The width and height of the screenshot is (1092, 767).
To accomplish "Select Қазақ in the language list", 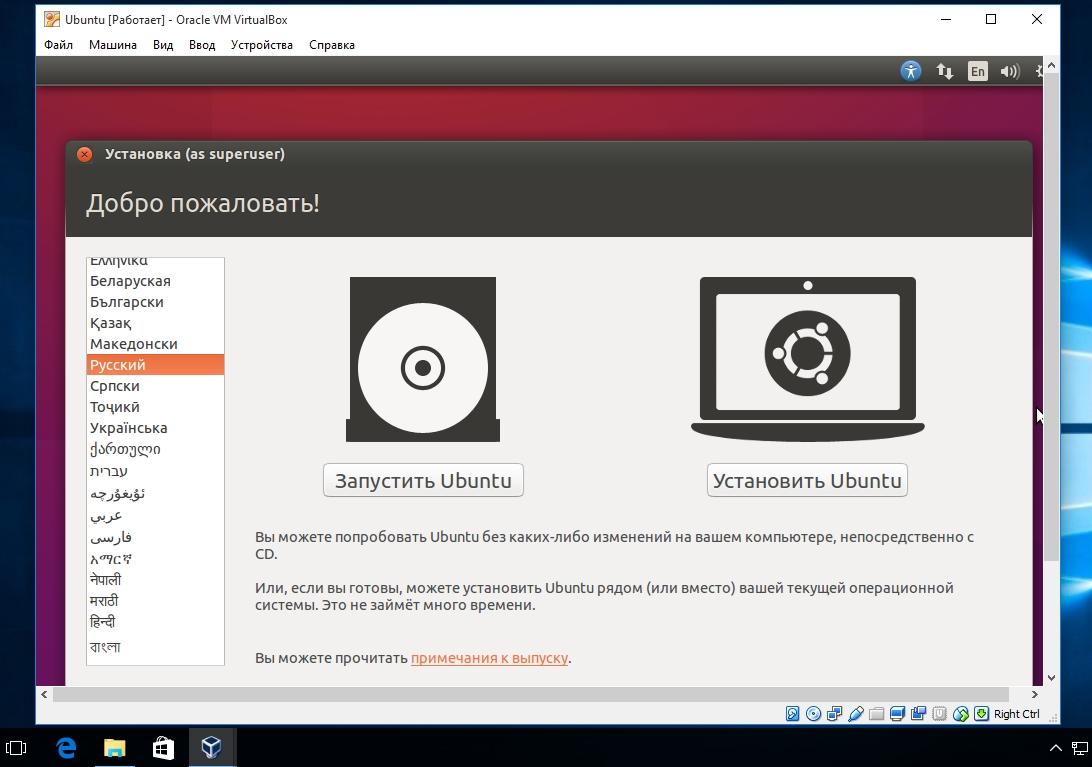I will tap(155, 323).
